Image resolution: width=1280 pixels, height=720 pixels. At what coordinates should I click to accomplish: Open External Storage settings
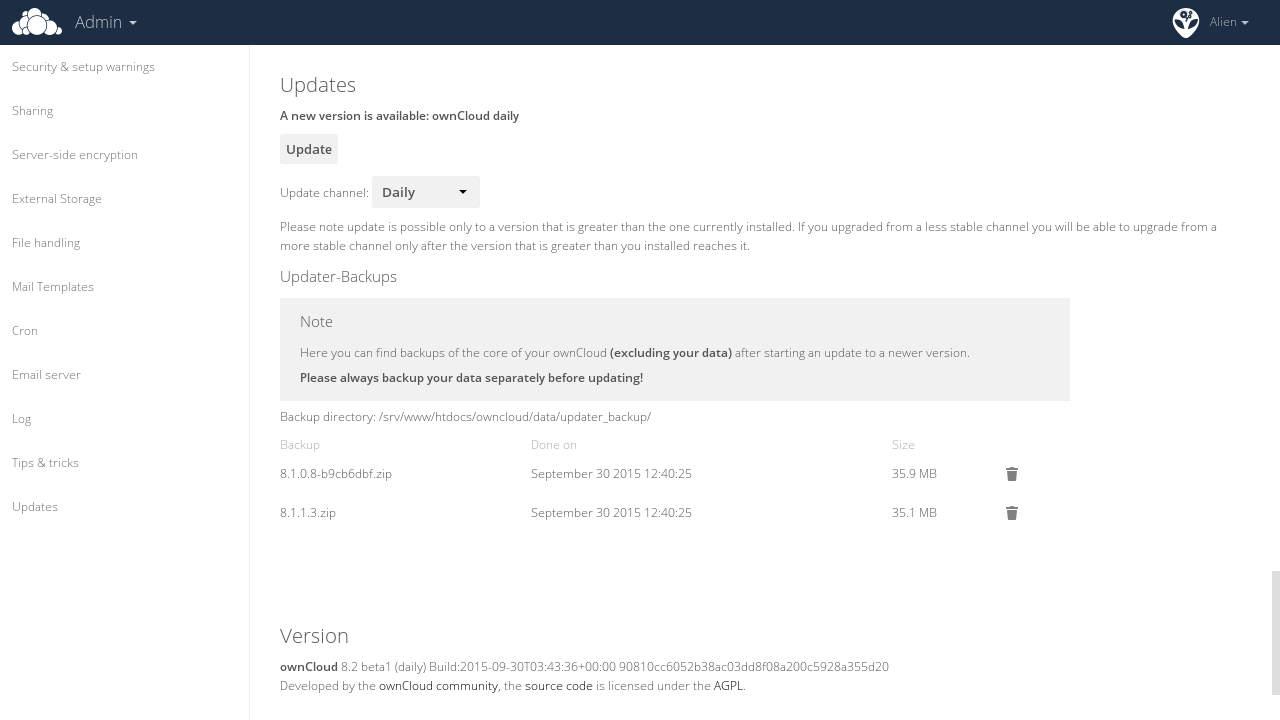(57, 199)
